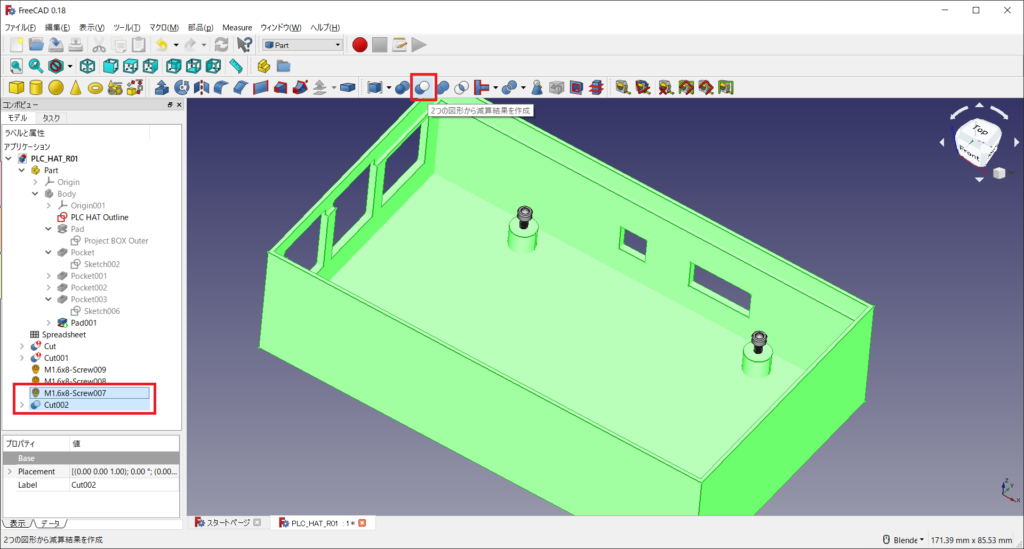Click the torus primitive icon
The image size is (1024, 549).
tap(95, 87)
